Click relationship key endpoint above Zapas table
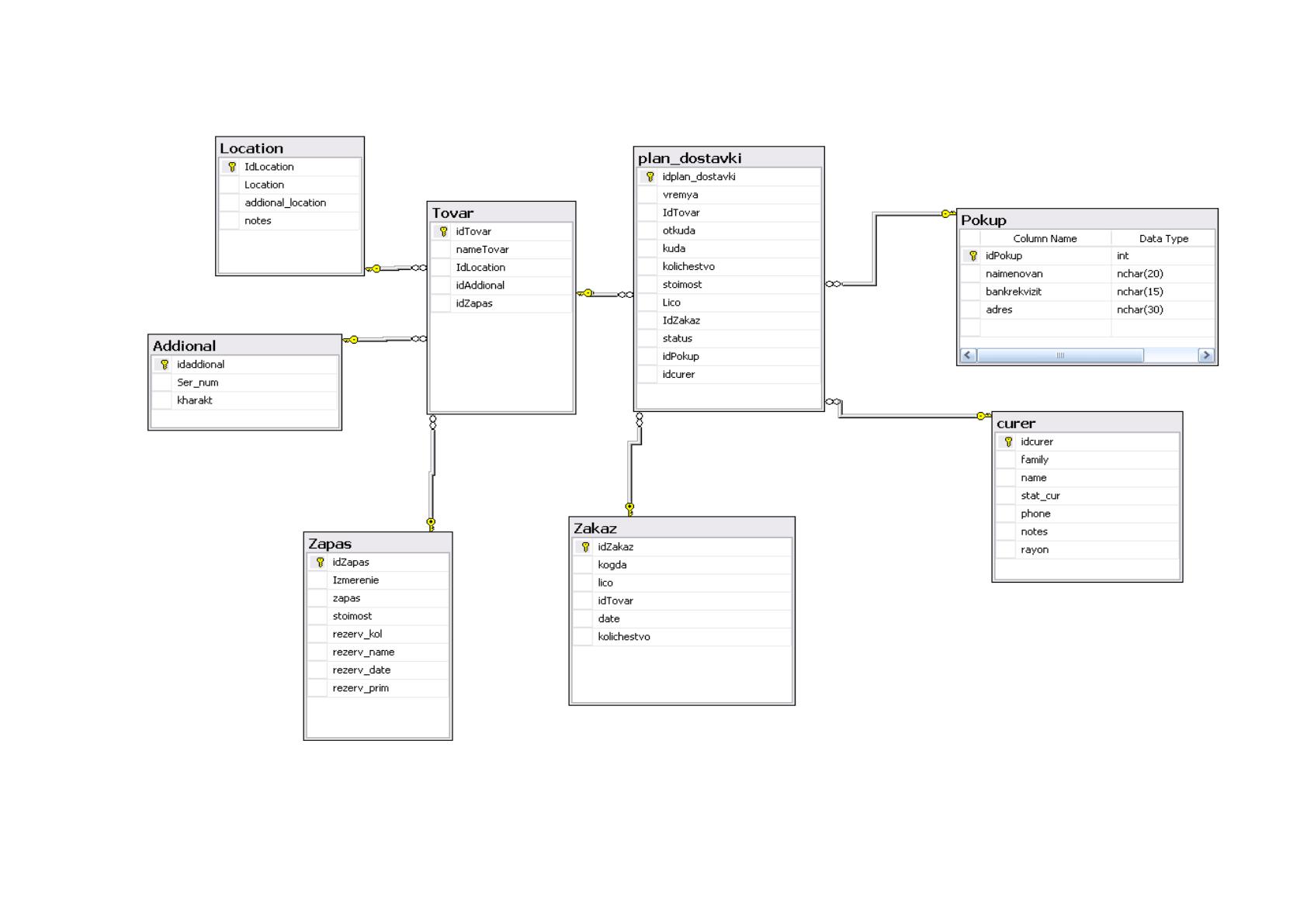 click(x=432, y=524)
